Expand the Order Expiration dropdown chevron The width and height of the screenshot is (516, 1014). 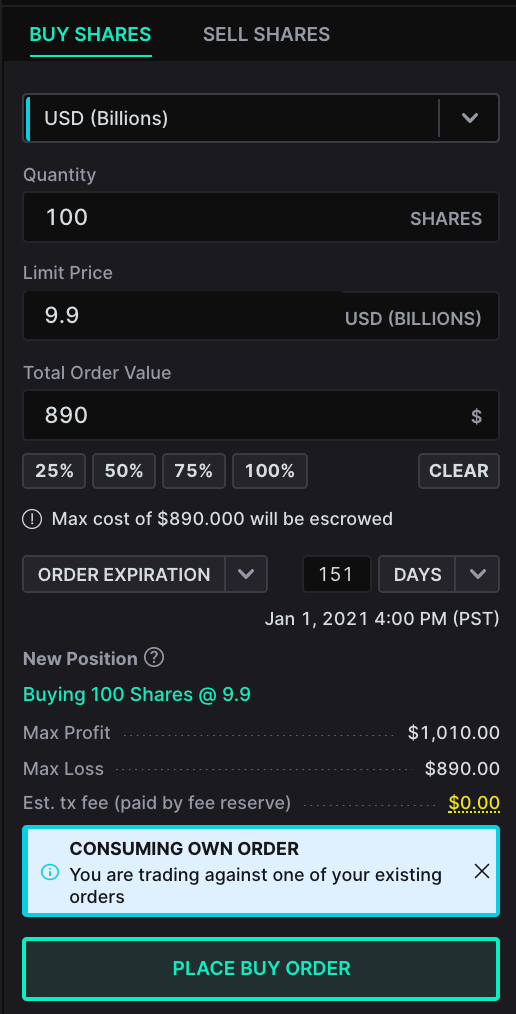click(x=246, y=574)
